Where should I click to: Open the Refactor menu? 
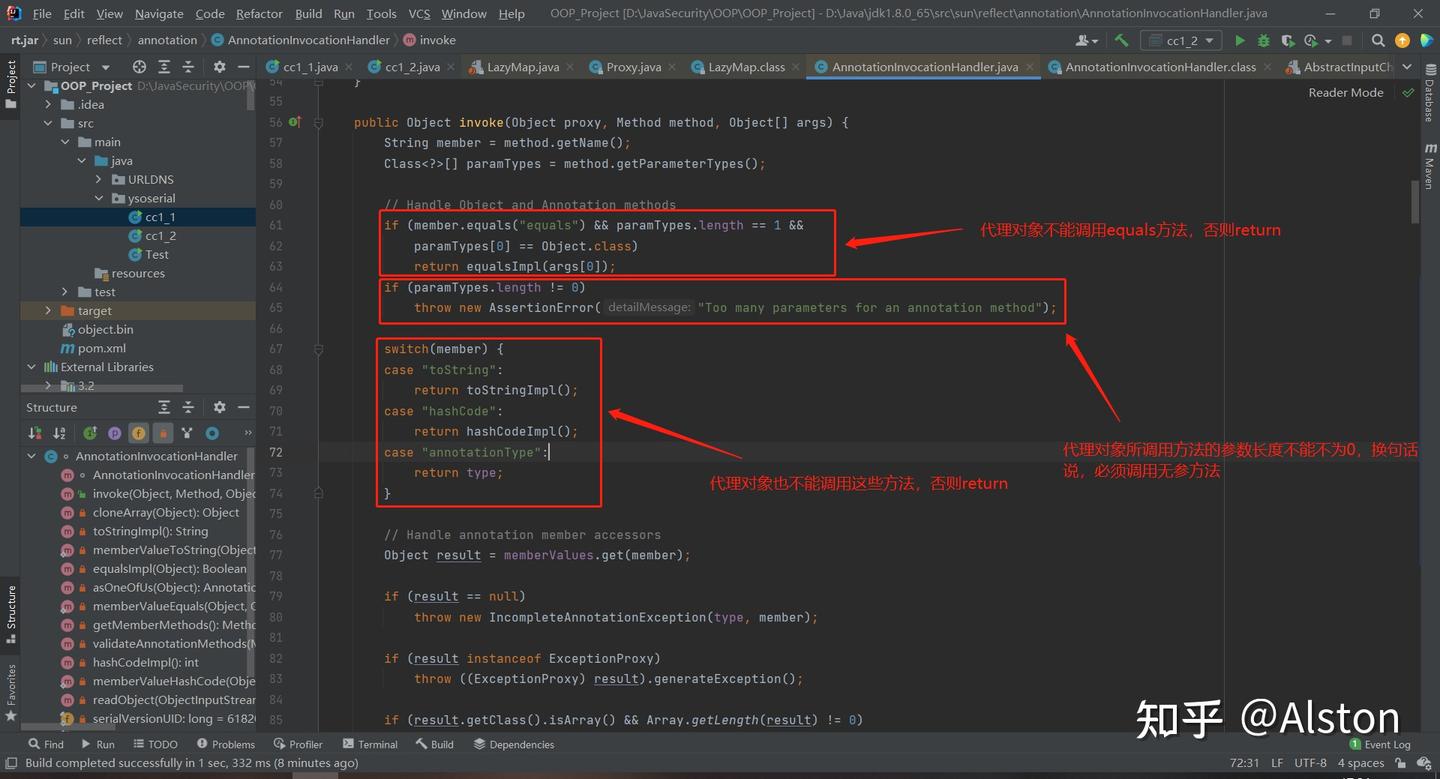click(259, 14)
